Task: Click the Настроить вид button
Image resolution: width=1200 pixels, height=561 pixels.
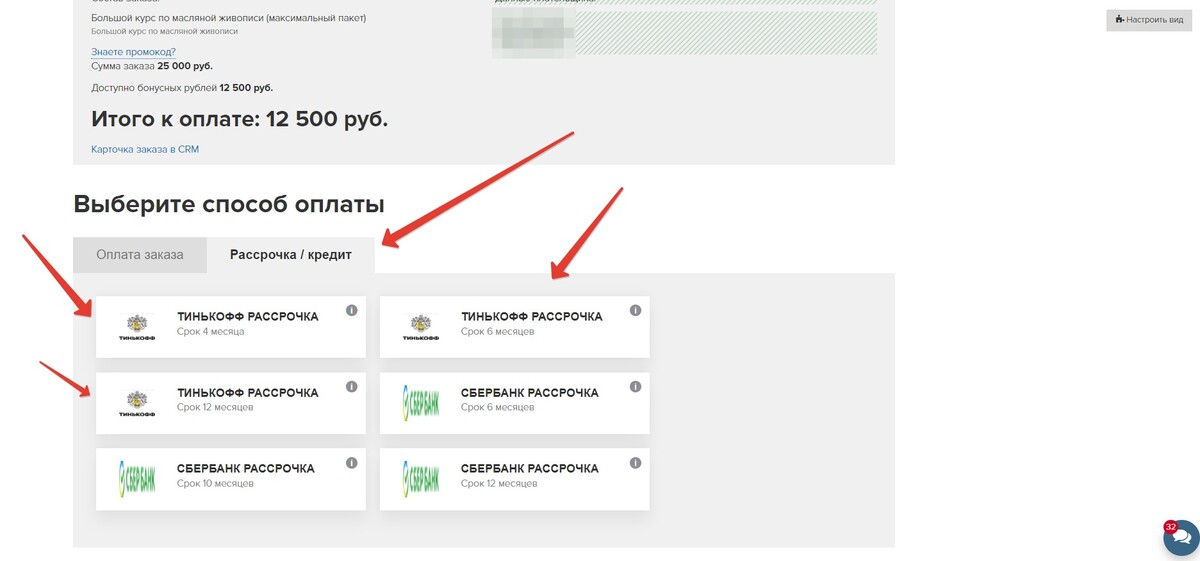Action: pyautogui.click(x=1149, y=20)
